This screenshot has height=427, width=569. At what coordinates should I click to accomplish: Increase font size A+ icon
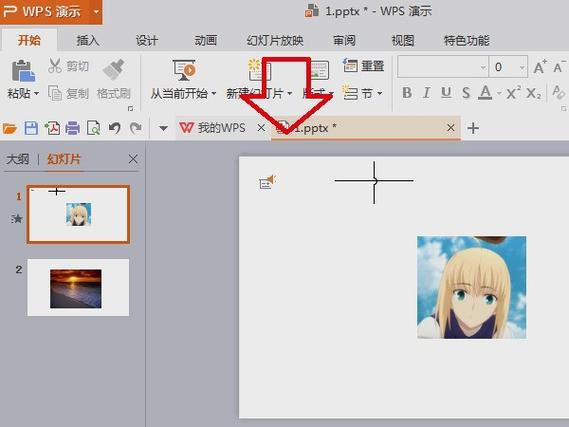point(540,67)
